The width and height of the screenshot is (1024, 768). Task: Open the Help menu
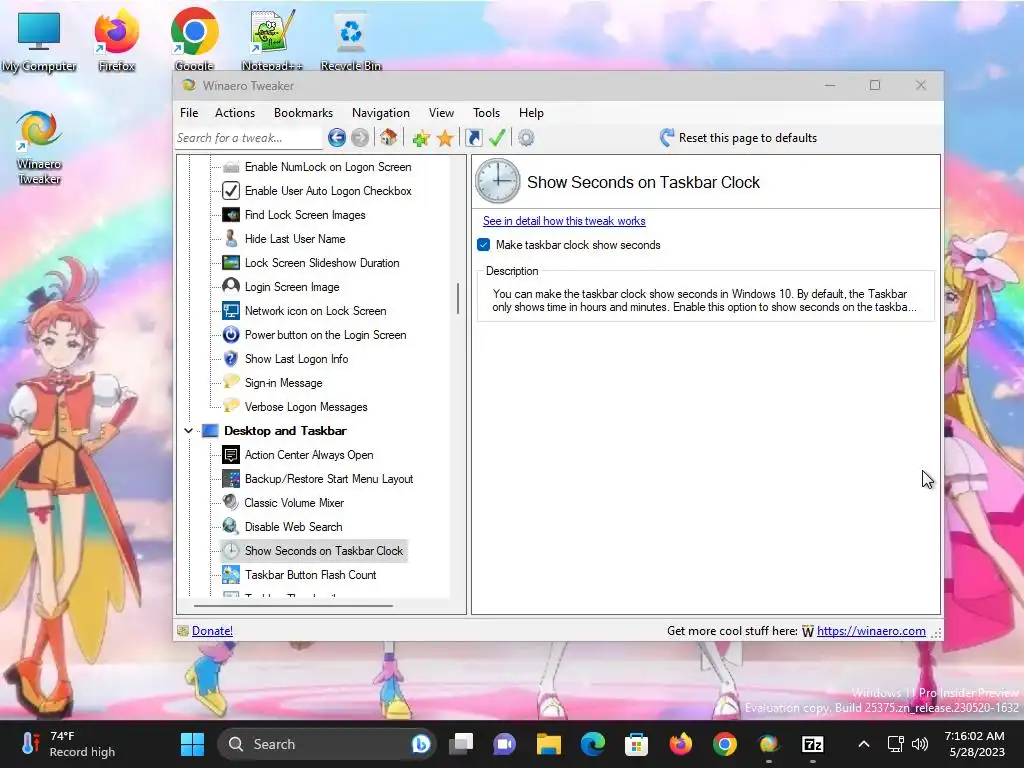pyautogui.click(x=531, y=113)
